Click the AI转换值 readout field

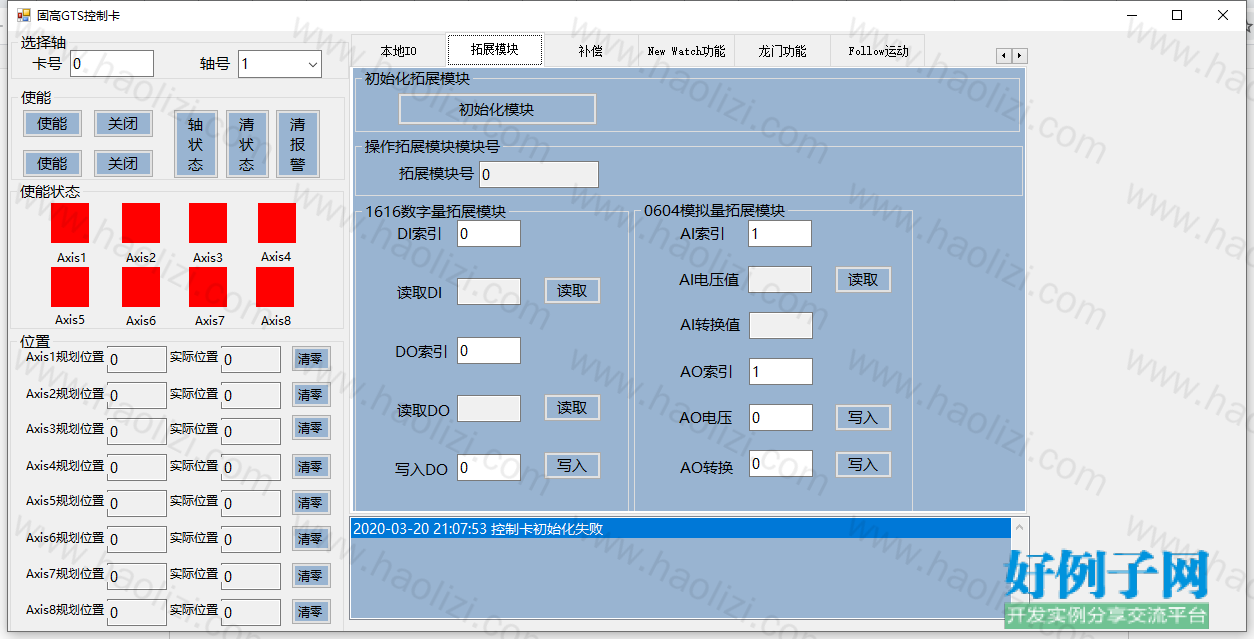[x=781, y=325]
